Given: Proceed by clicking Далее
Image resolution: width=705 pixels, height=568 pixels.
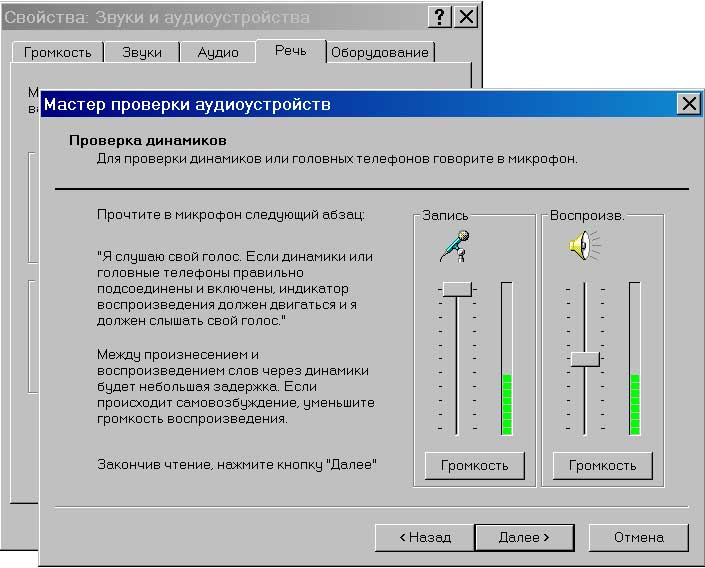Looking at the screenshot, I should tap(524, 537).
